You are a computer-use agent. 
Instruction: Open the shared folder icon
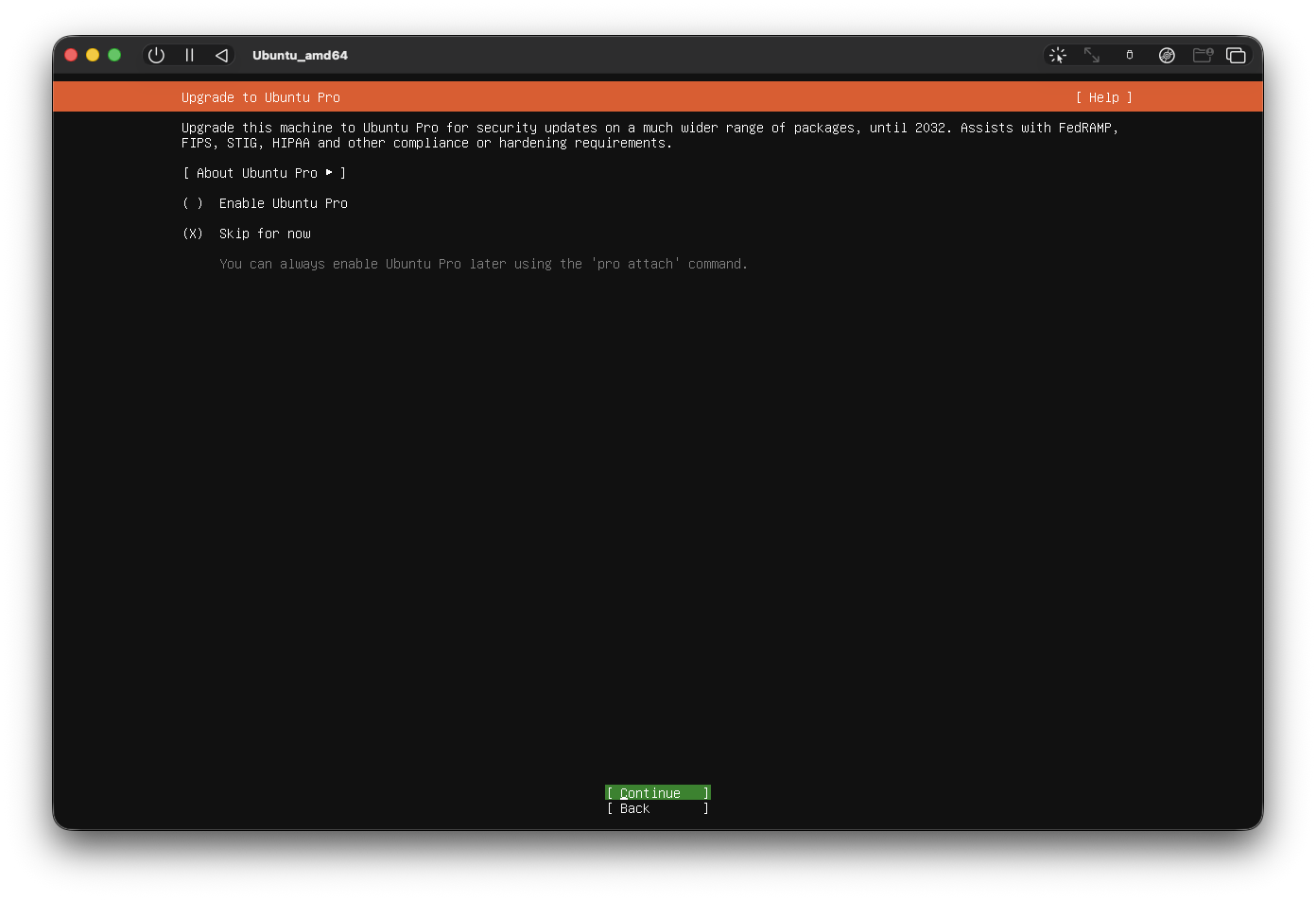click(1203, 55)
